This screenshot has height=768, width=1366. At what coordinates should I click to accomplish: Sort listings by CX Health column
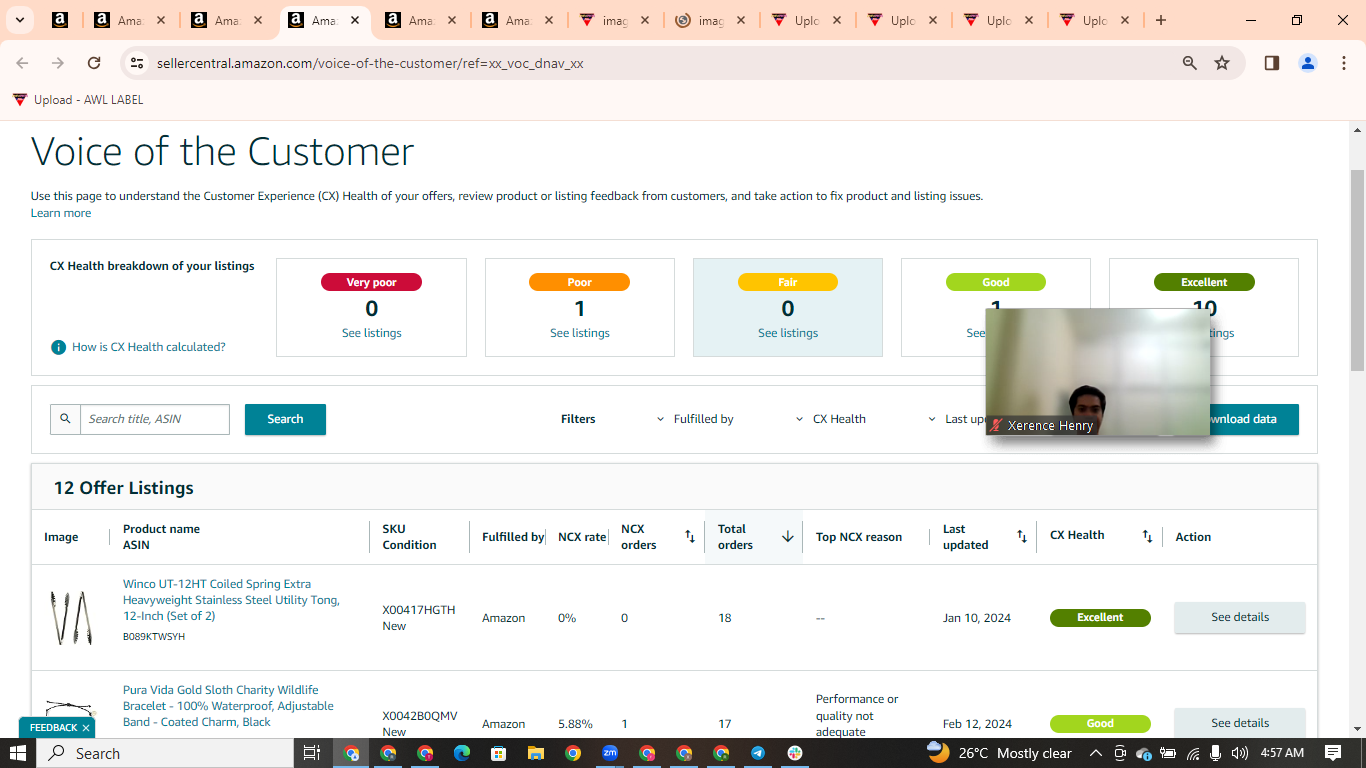point(1148,536)
